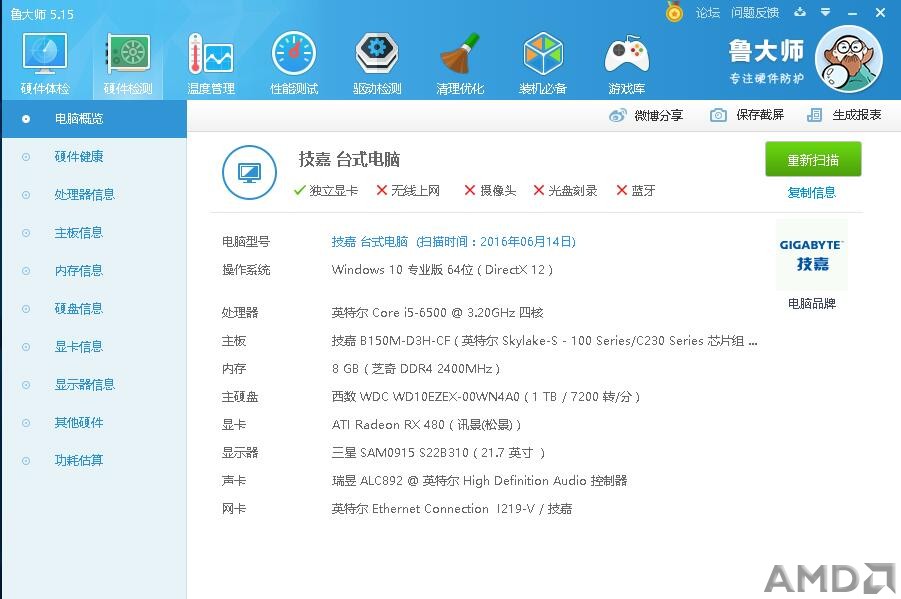Click the 独立显卡 check indicator
This screenshot has height=599, width=901.
point(326,190)
